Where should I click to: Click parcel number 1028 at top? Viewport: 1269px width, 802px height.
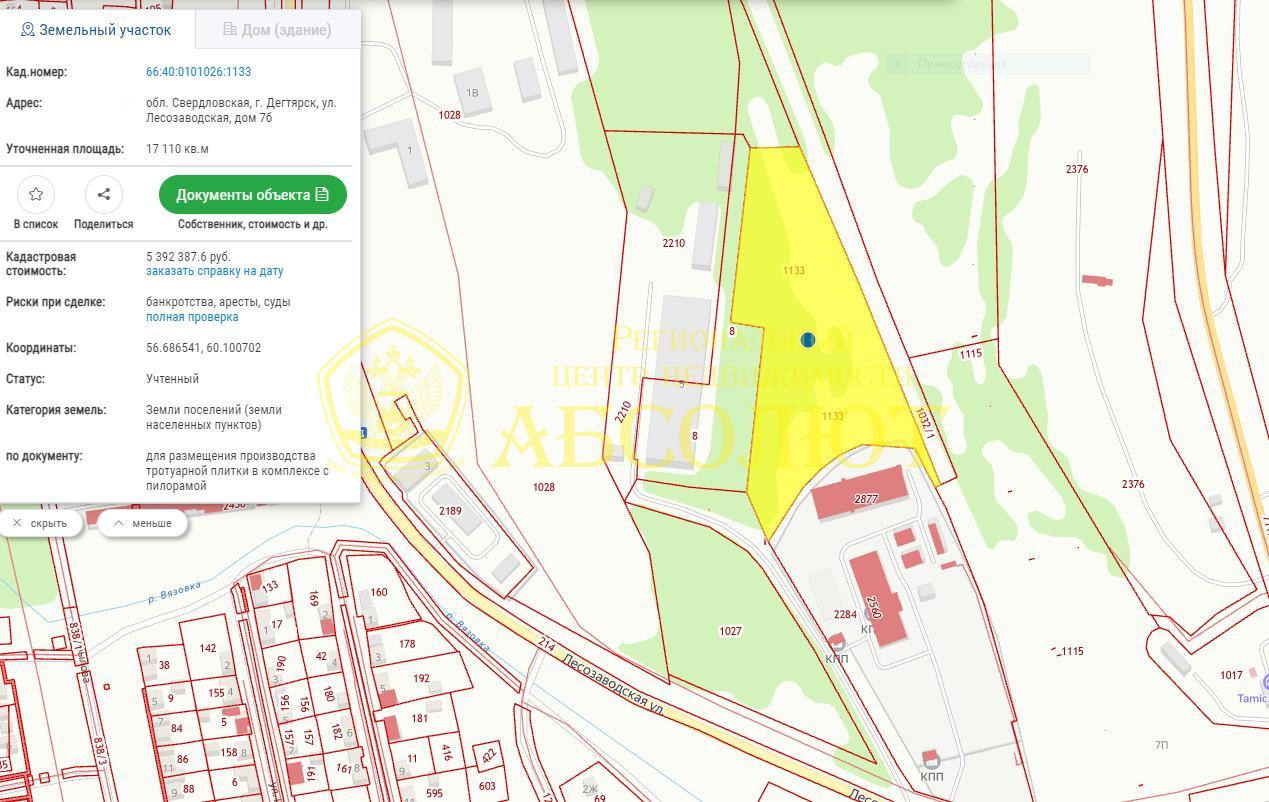449,115
